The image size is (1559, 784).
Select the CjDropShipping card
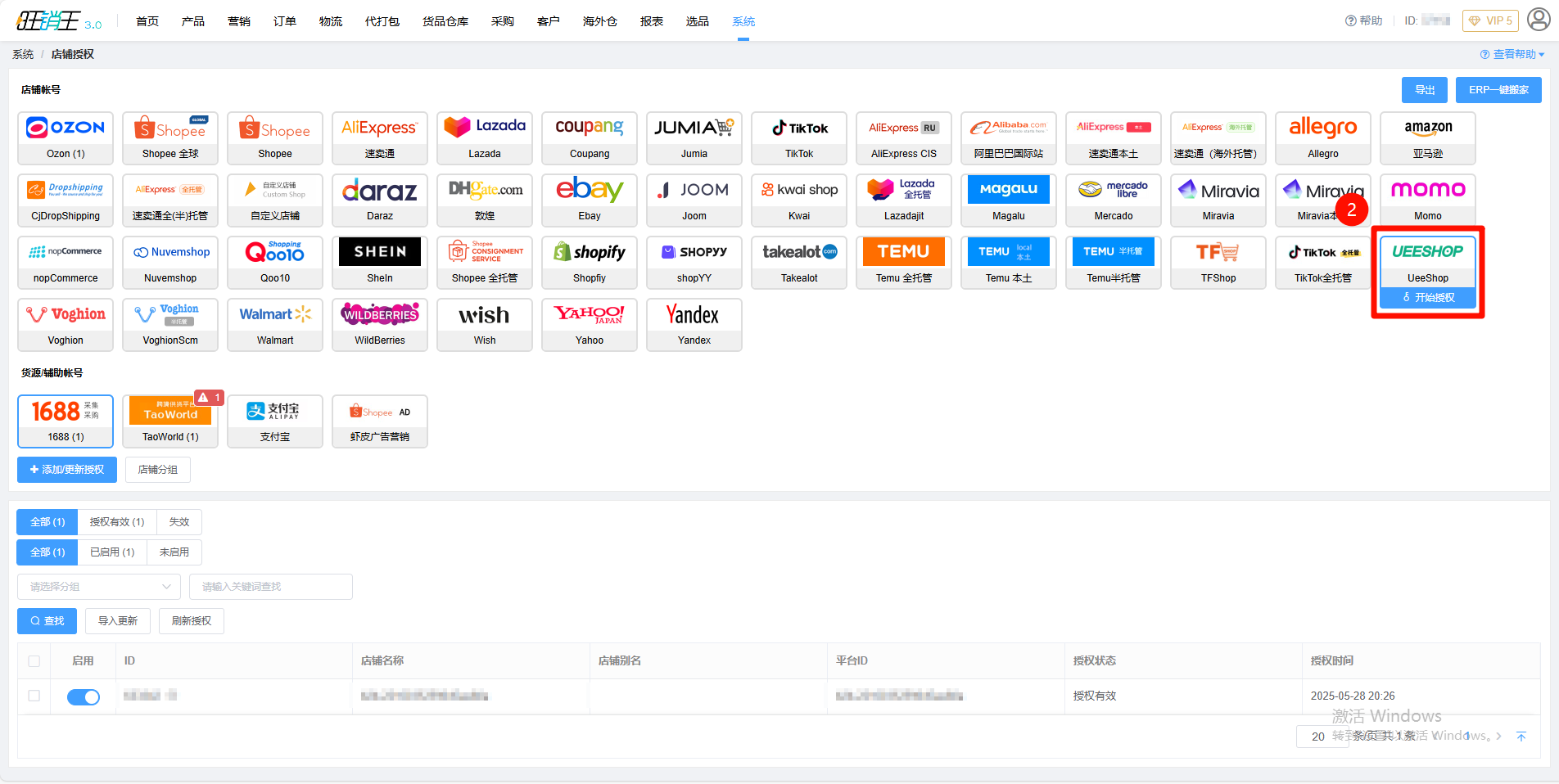[66, 201]
